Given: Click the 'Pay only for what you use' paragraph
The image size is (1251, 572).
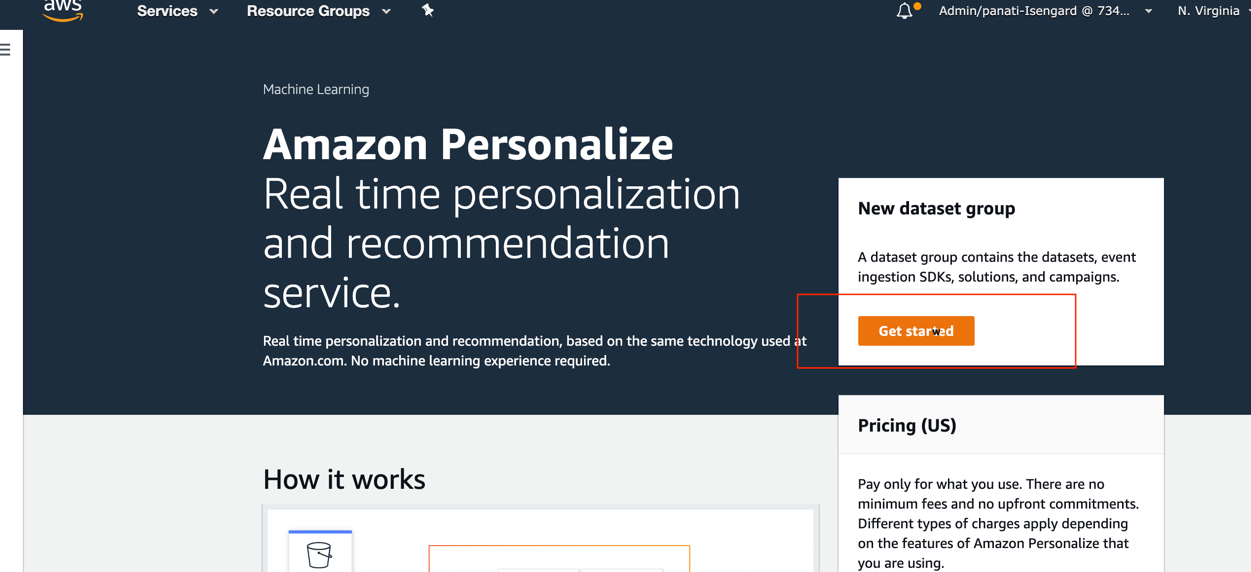Looking at the screenshot, I should 999,523.
